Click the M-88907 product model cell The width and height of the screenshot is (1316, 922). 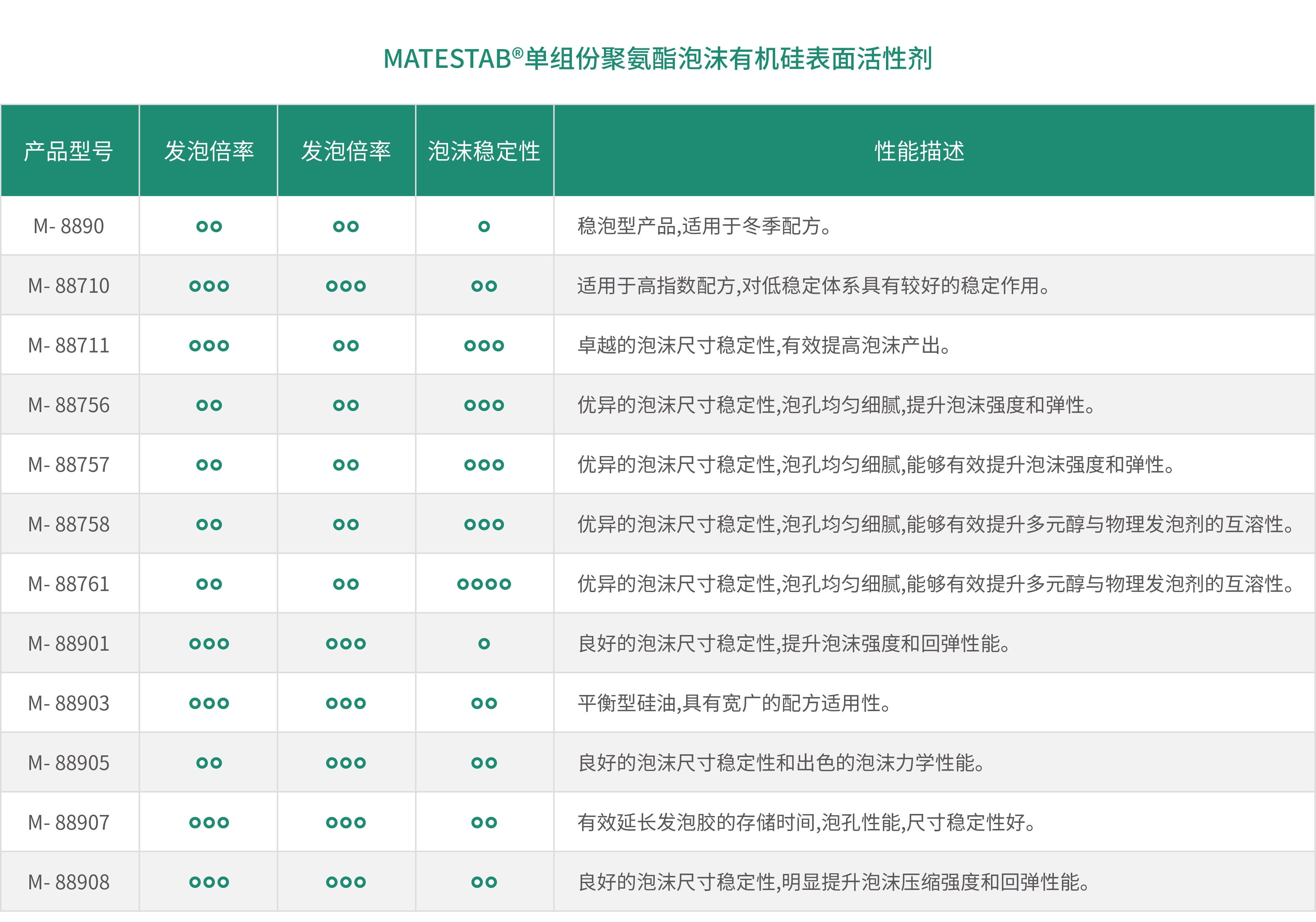tap(69, 822)
